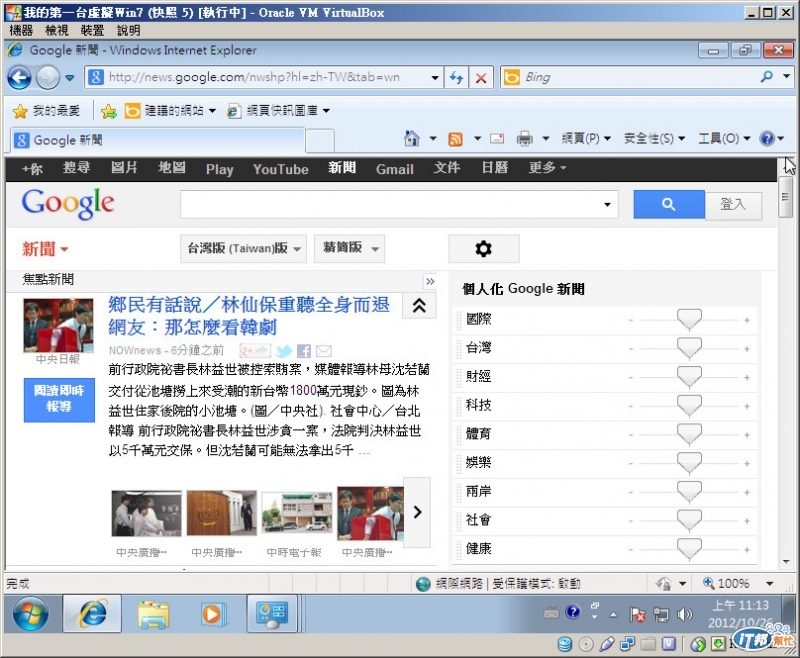Open the Favorites star button
The width and height of the screenshot is (800, 658).
(x=47, y=111)
